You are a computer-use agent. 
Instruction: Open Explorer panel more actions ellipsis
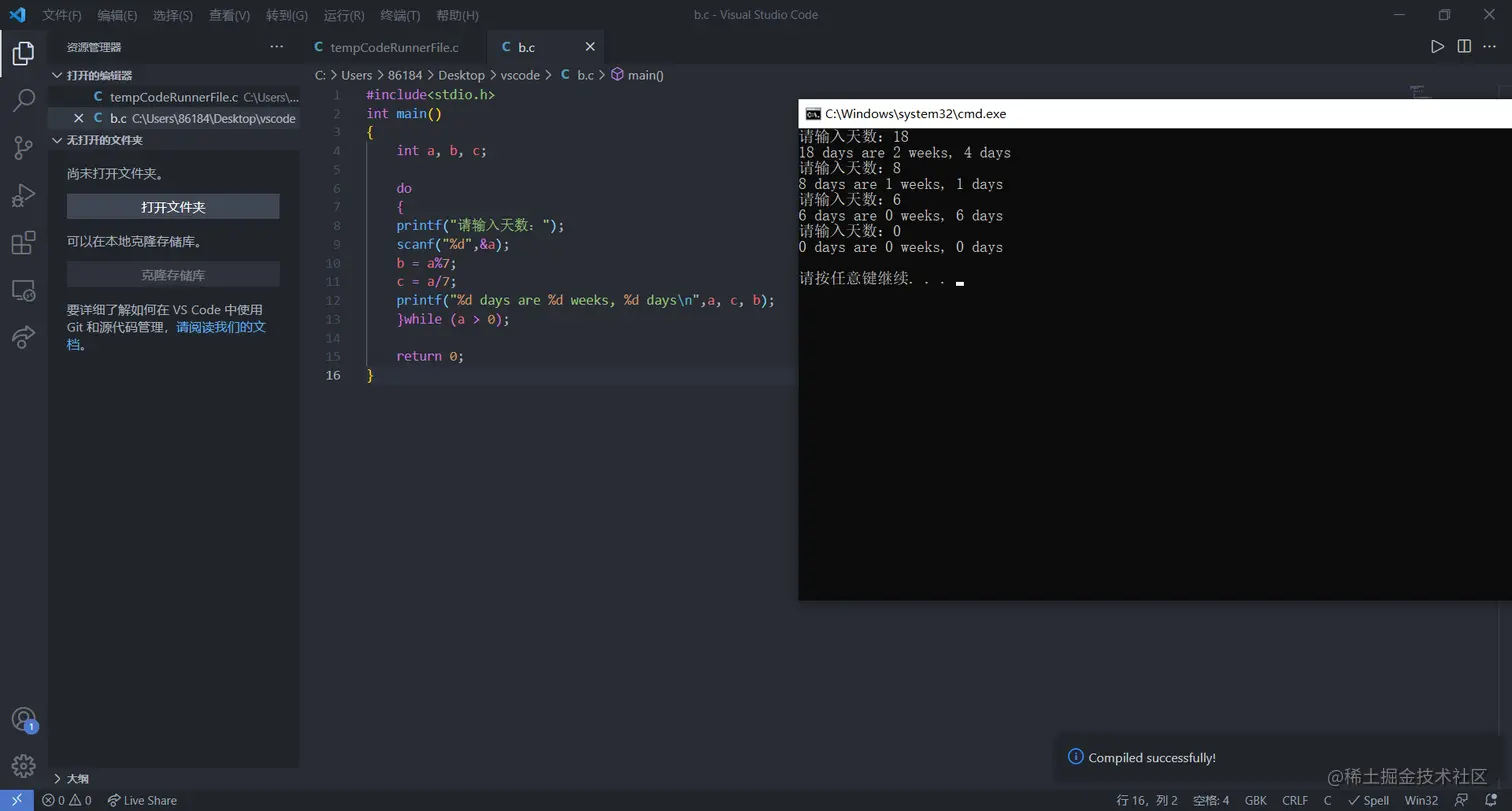point(277,47)
